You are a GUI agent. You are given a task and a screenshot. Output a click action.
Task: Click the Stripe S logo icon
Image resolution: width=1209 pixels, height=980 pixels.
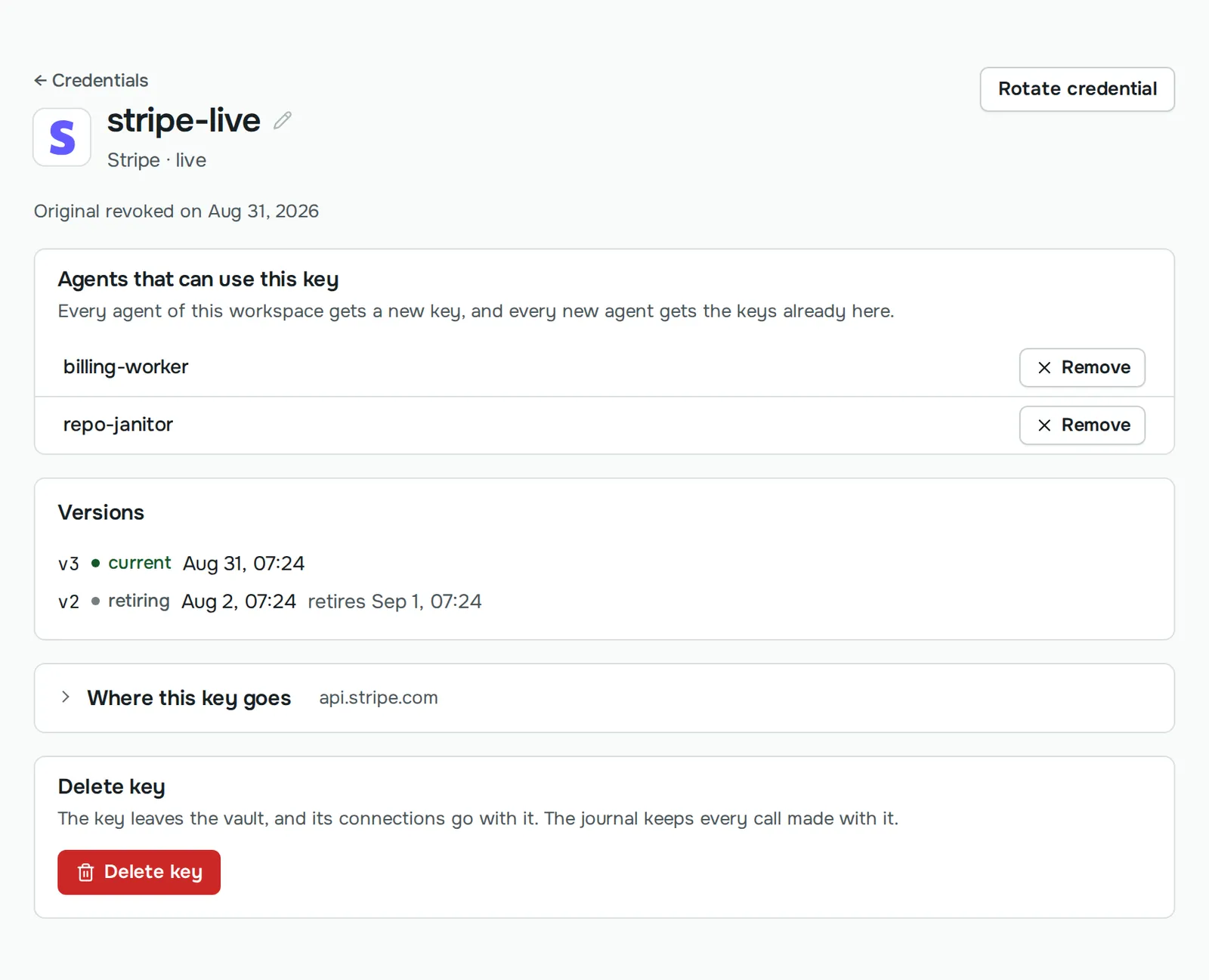[62, 137]
